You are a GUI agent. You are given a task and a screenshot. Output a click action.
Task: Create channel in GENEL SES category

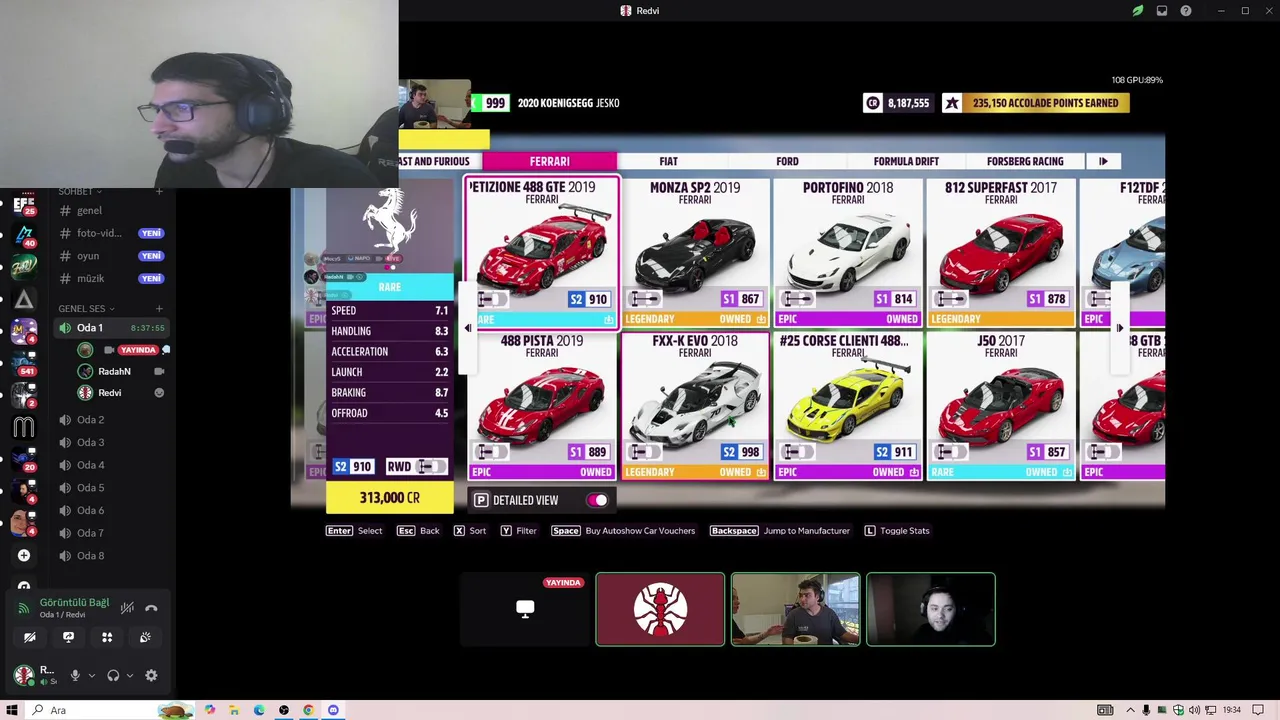click(x=159, y=309)
